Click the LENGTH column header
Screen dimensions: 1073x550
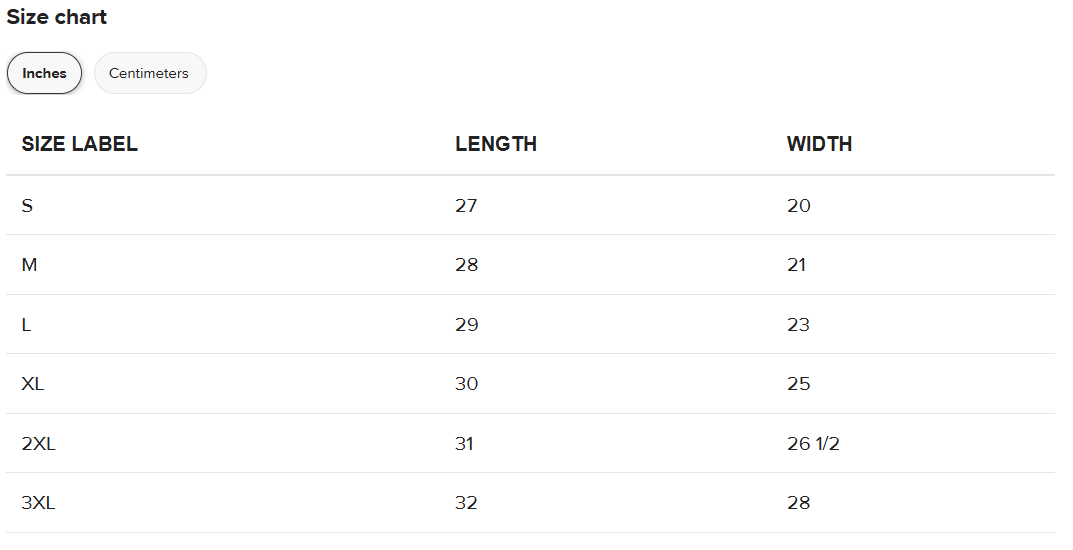pyautogui.click(x=496, y=144)
